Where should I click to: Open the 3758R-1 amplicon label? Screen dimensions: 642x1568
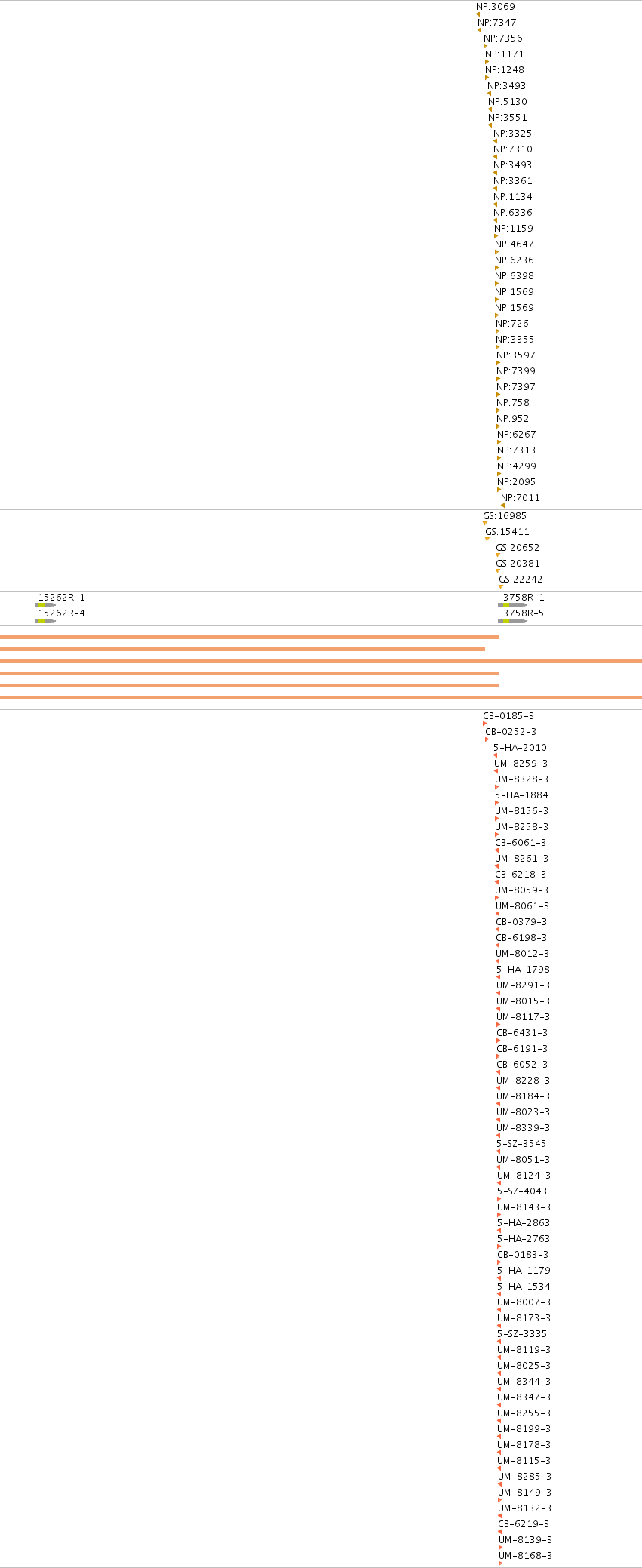[524, 598]
